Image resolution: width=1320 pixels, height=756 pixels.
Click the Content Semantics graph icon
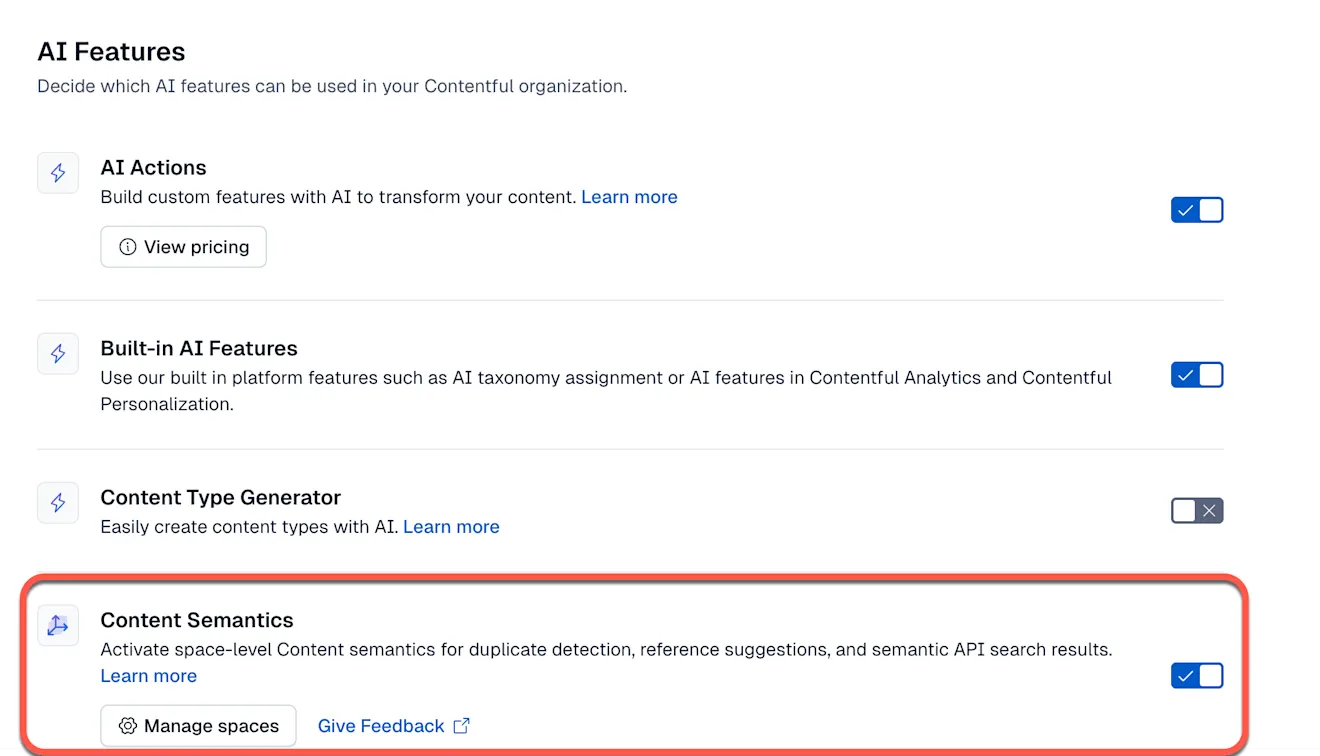tap(58, 626)
